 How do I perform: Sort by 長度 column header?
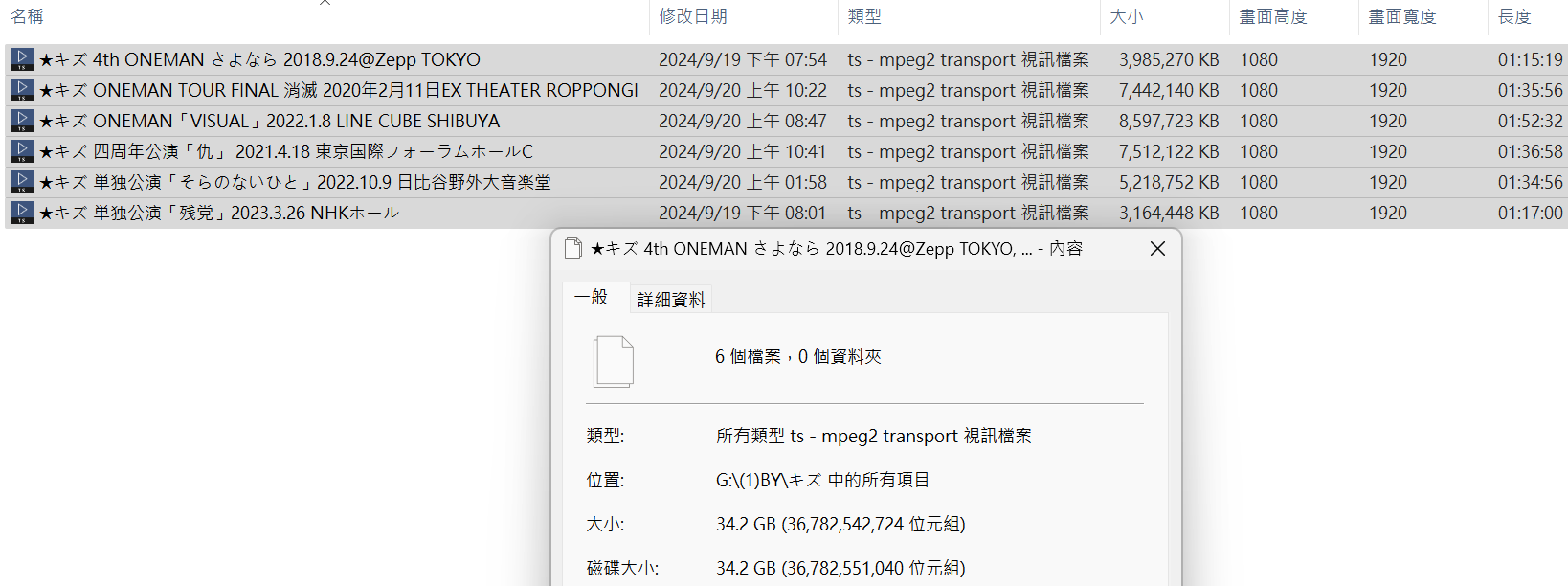click(x=1514, y=16)
